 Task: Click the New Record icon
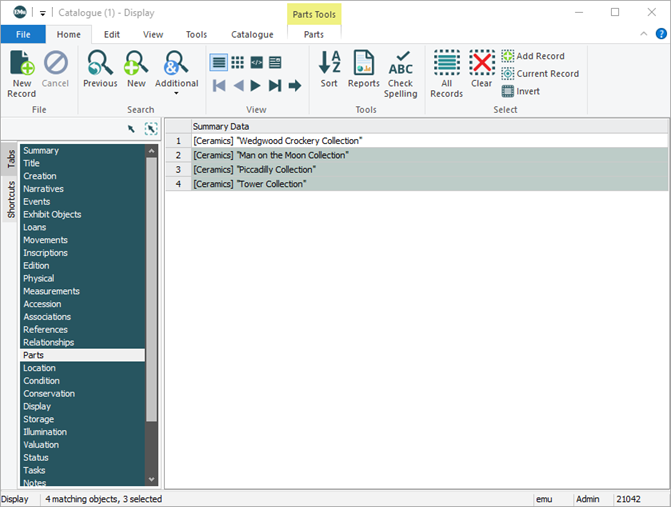(21, 71)
